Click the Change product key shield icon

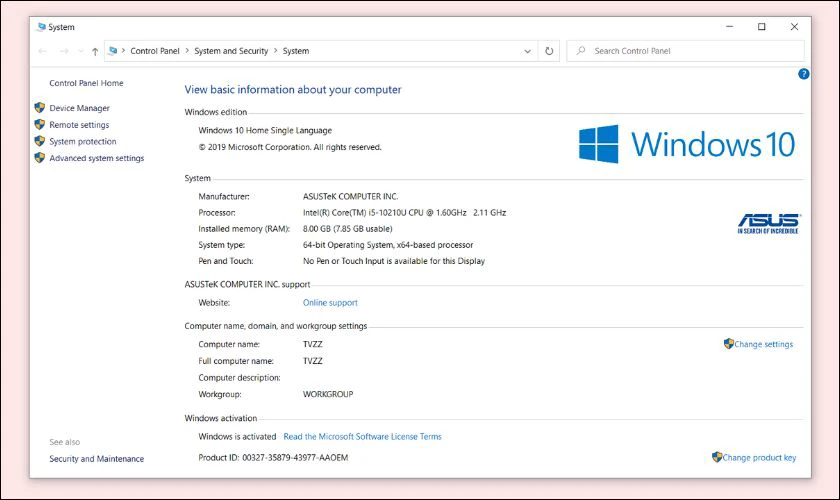click(717, 457)
